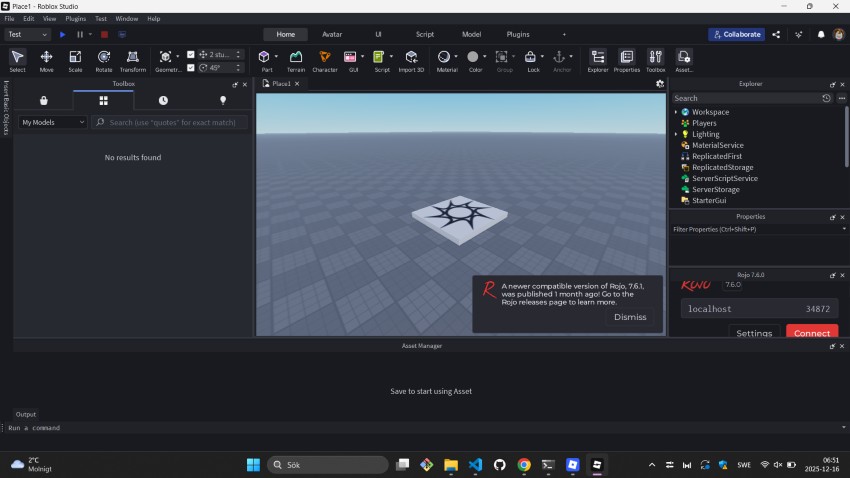Open the File menu
Screen dimensions: 850x478
[x=9, y=18]
